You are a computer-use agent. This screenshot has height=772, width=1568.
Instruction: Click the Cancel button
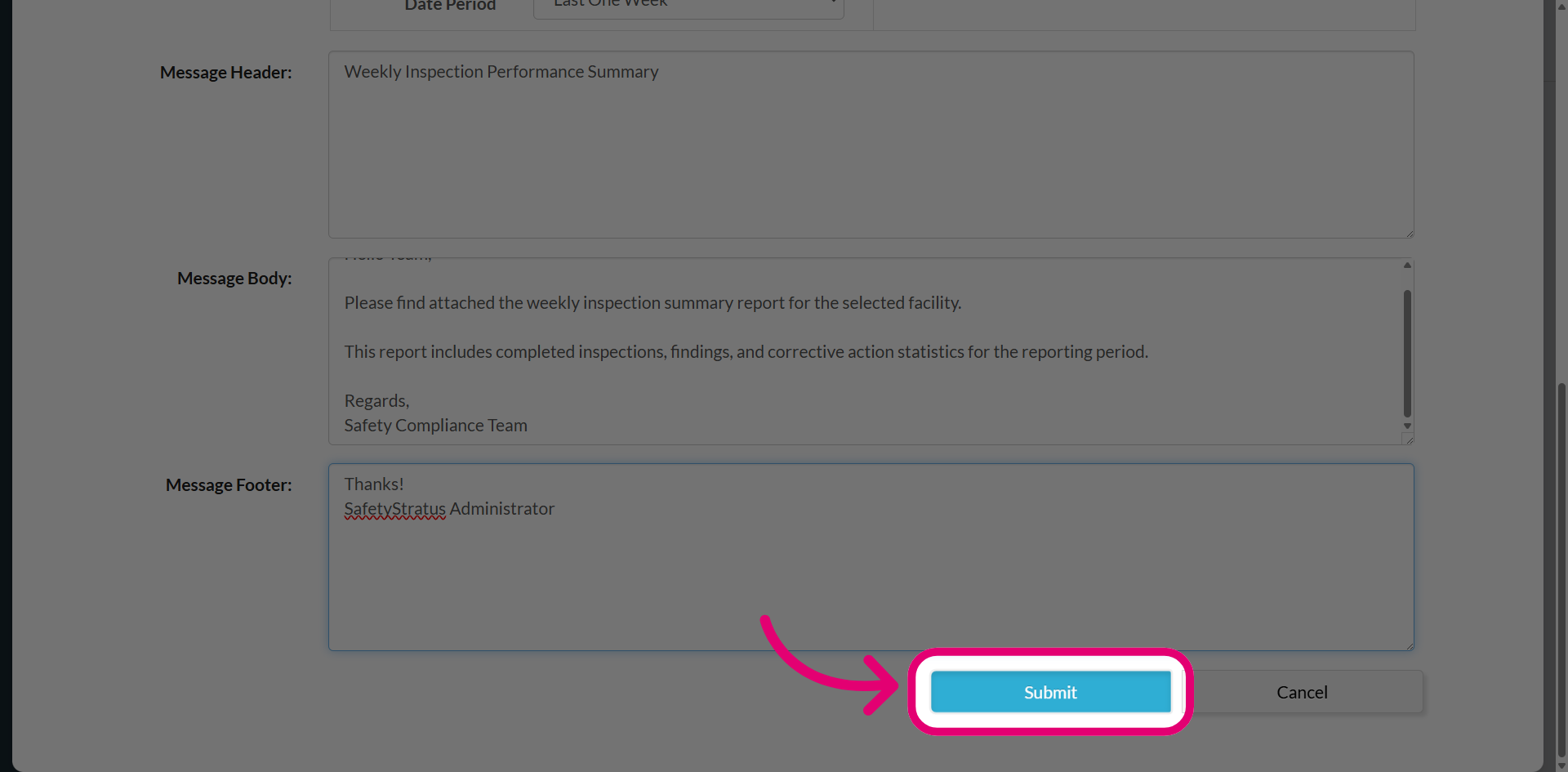click(x=1302, y=692)
